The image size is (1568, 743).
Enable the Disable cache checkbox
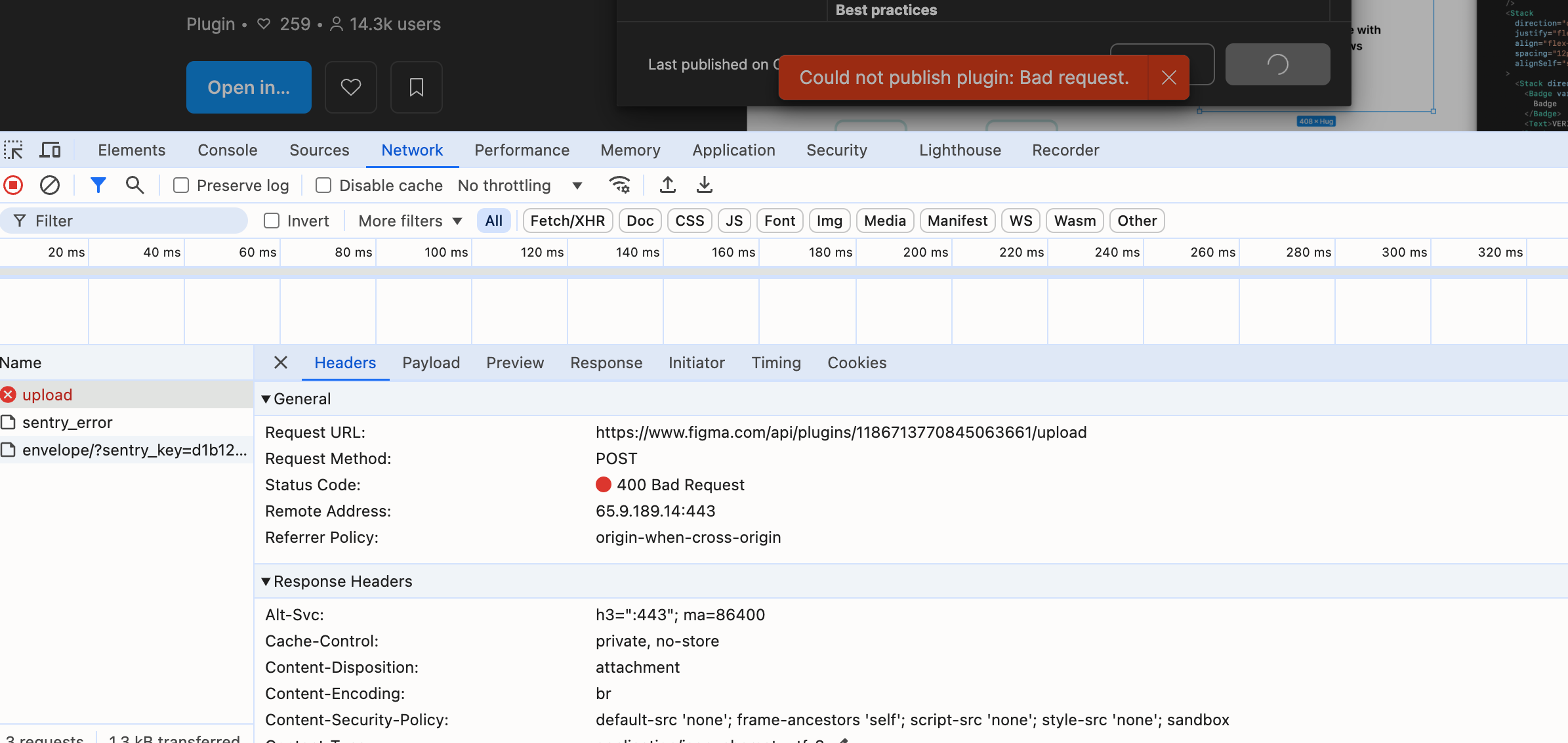tap(323, 186)
